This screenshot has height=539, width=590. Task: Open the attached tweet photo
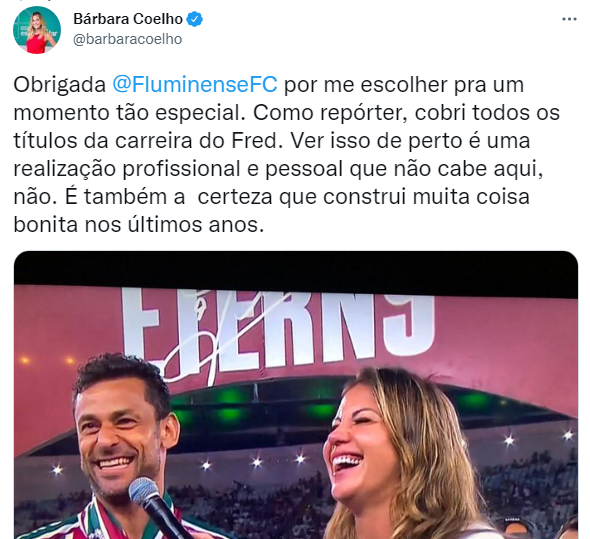point(296,395)
